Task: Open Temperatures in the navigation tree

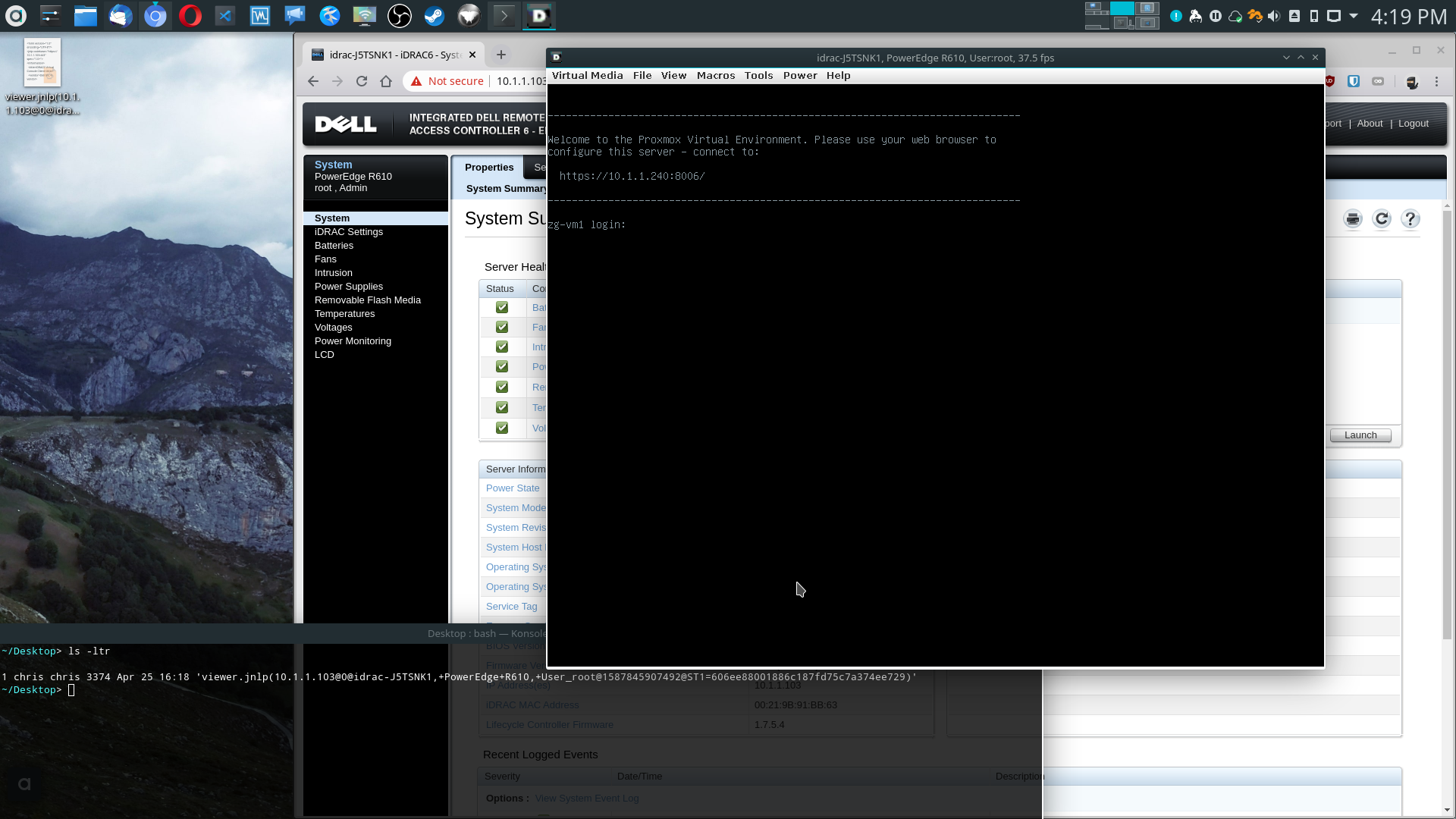Action: tap(344, 314)
